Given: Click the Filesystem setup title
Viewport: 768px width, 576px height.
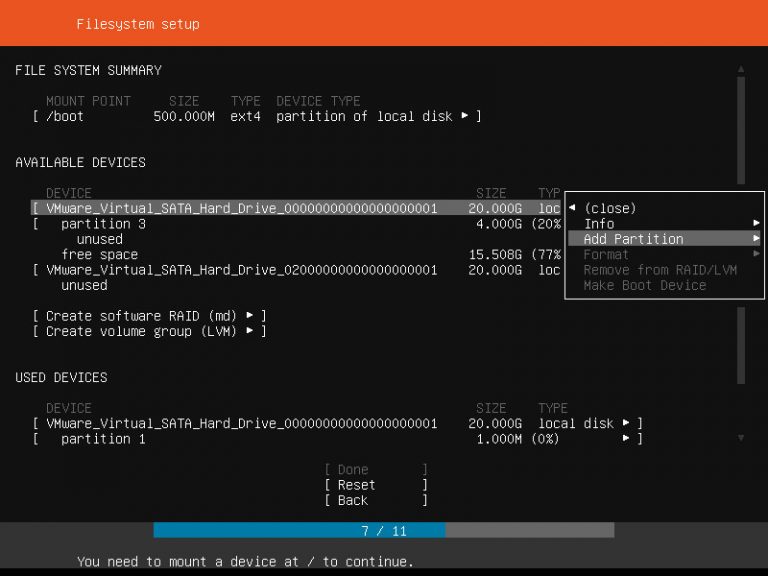Looking at the screenshot, I should [138, 24].
